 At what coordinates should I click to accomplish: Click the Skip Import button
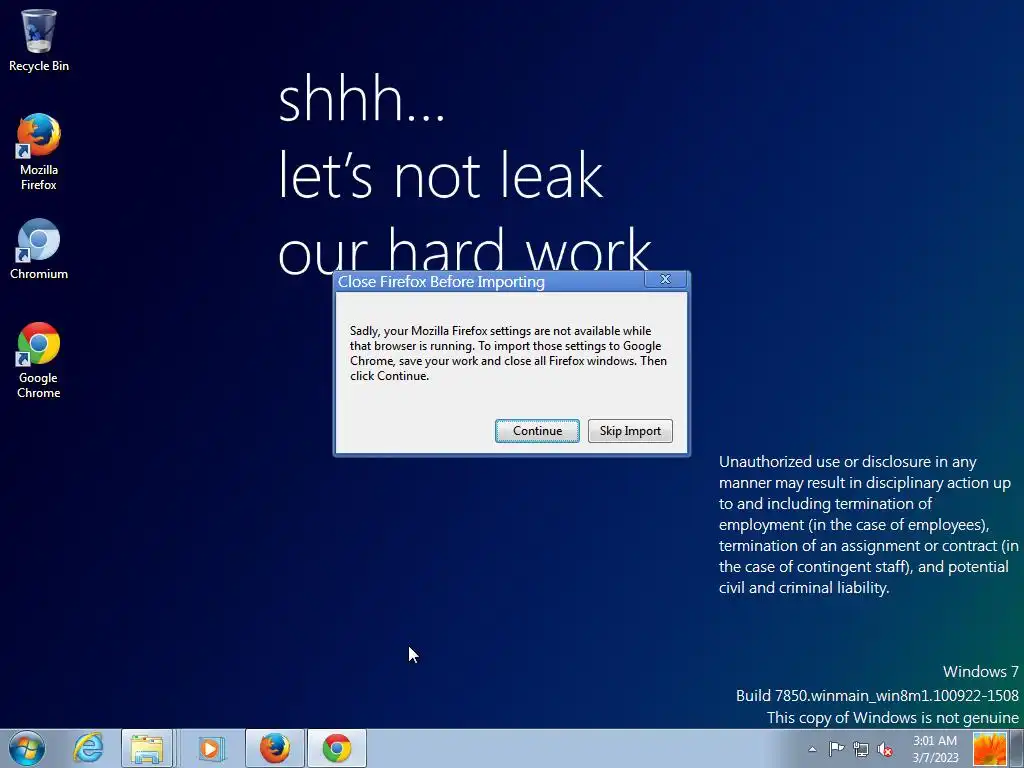coord(630,431)
